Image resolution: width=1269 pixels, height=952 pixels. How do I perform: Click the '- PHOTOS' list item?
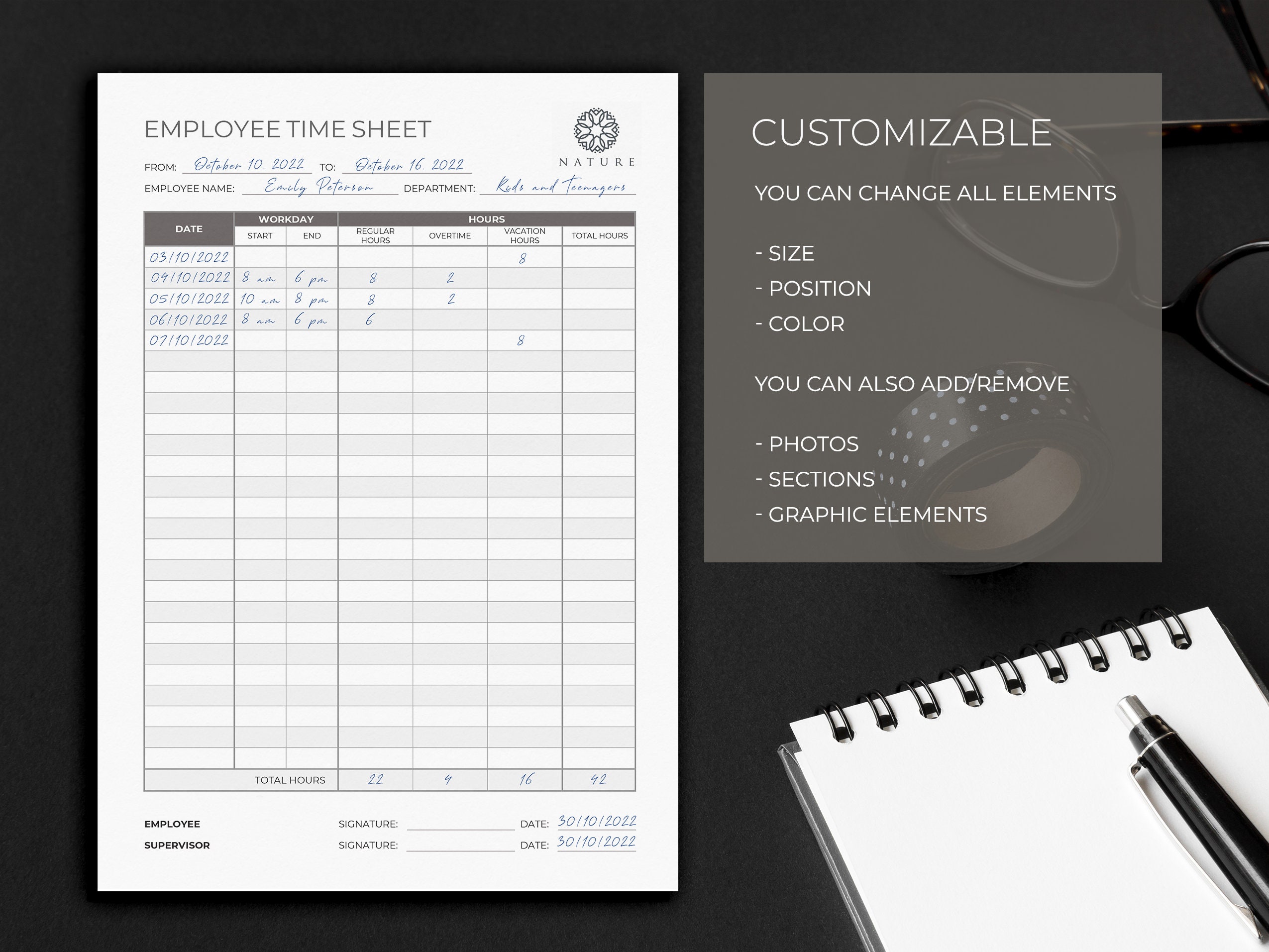point(807,444)
